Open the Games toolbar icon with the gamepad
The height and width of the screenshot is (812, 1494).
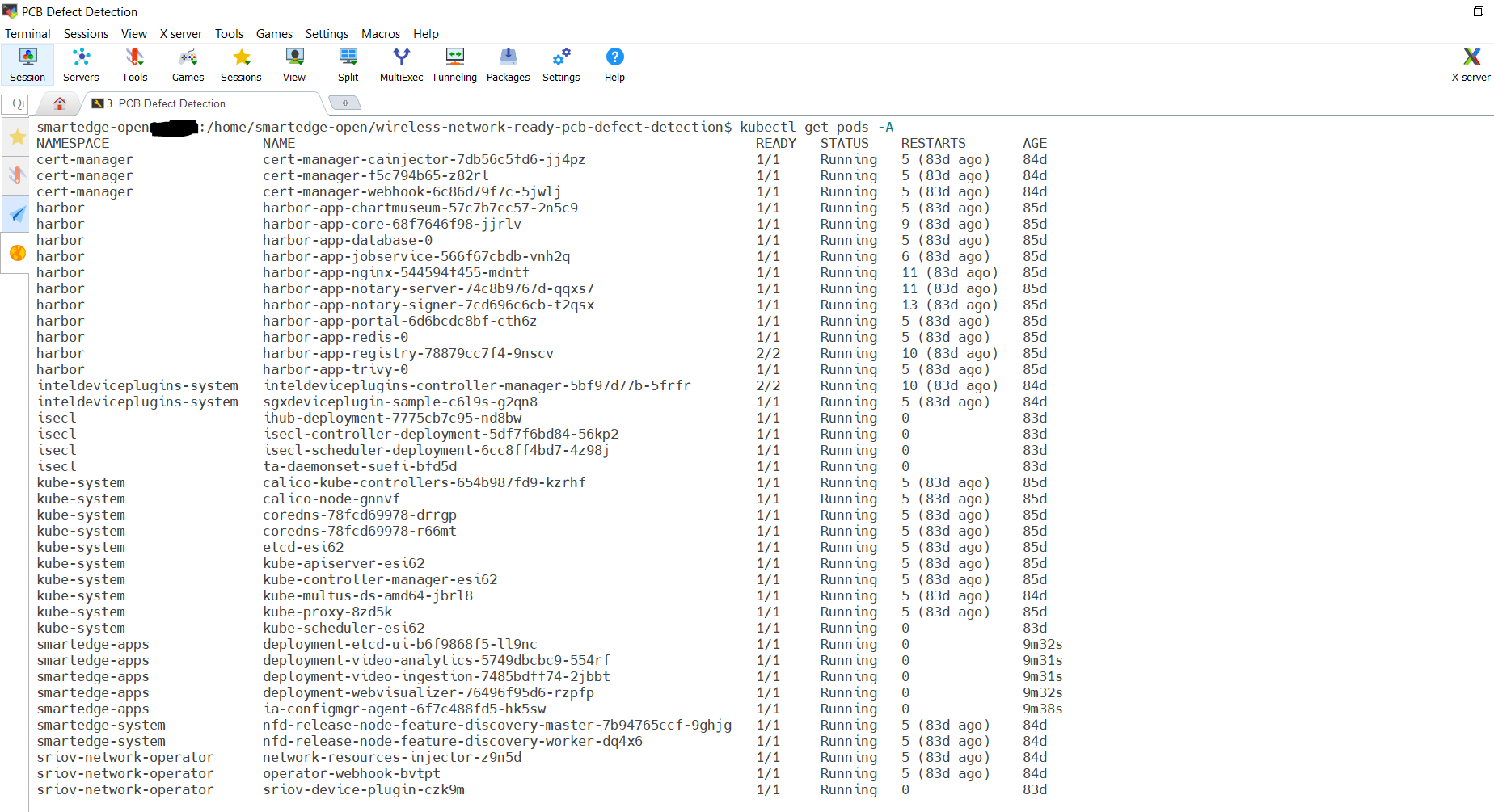coord(188,65)
